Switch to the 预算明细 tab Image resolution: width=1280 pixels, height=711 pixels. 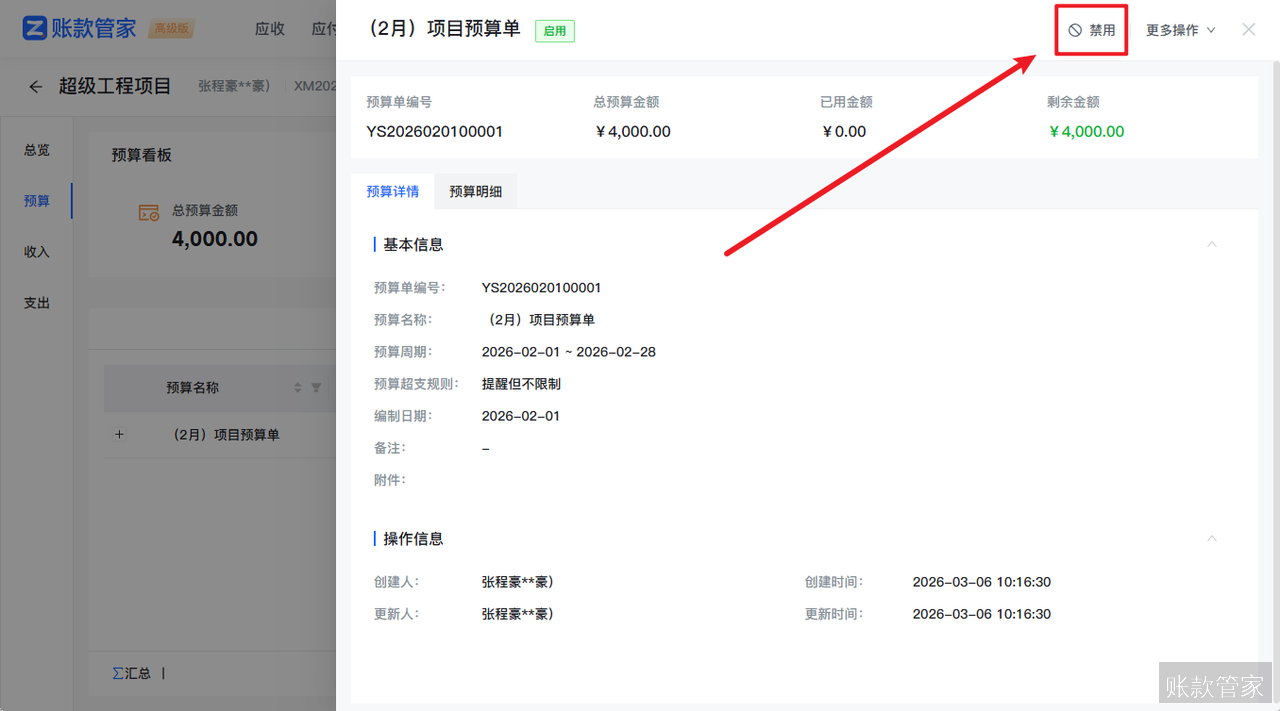[x=475, y=191]
